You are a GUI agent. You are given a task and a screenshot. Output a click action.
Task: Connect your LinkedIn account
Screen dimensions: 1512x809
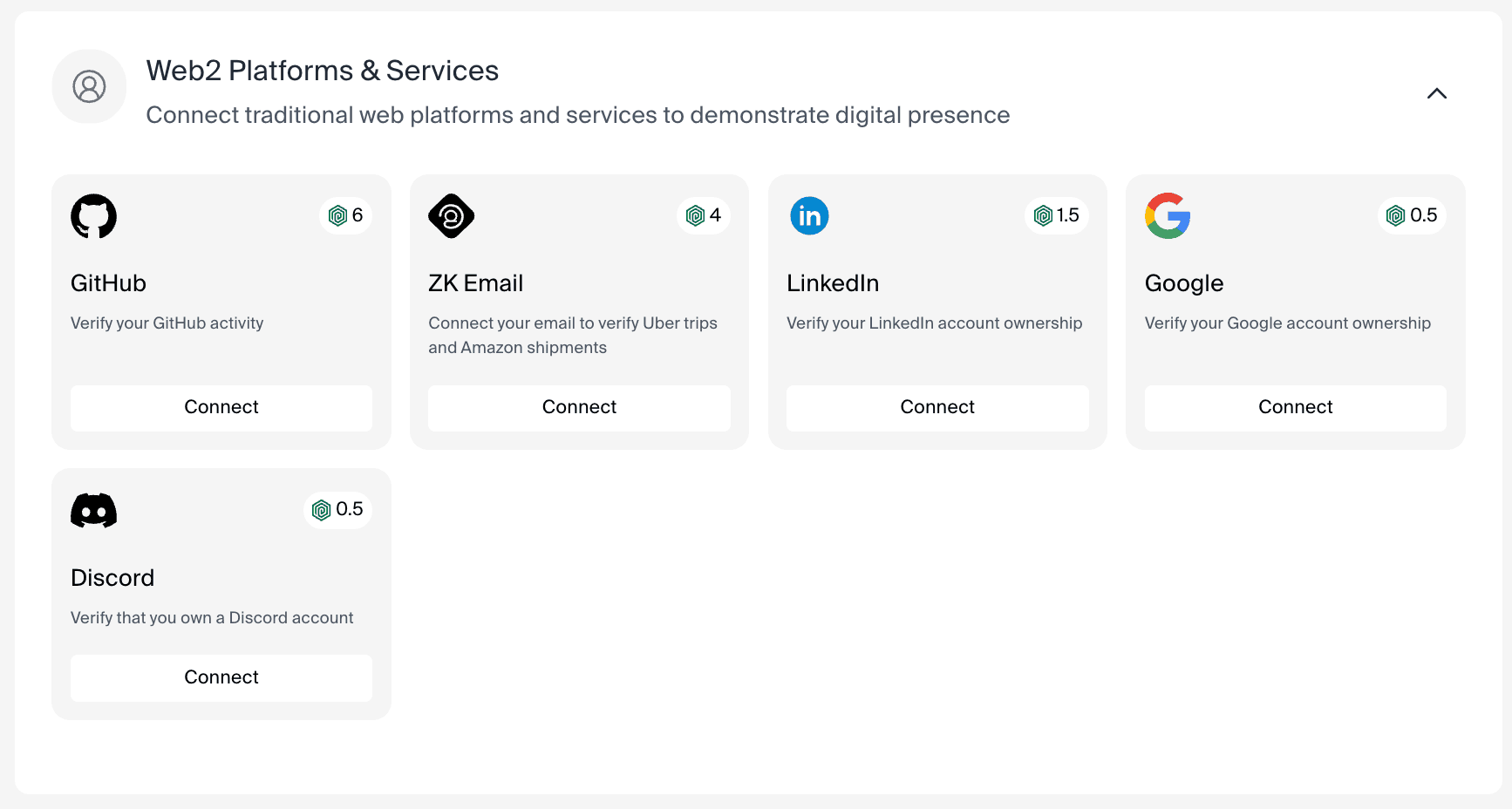(937, 407)
